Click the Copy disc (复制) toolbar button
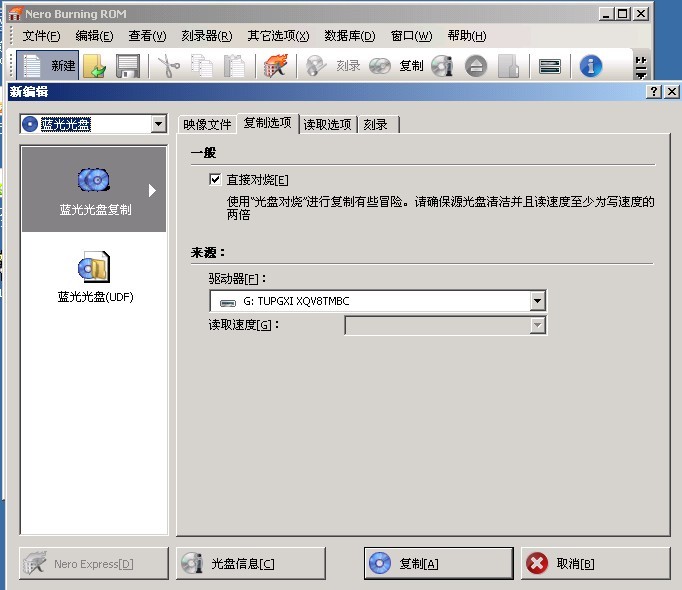Screen dimensions: 682x590 pos(396,66)
